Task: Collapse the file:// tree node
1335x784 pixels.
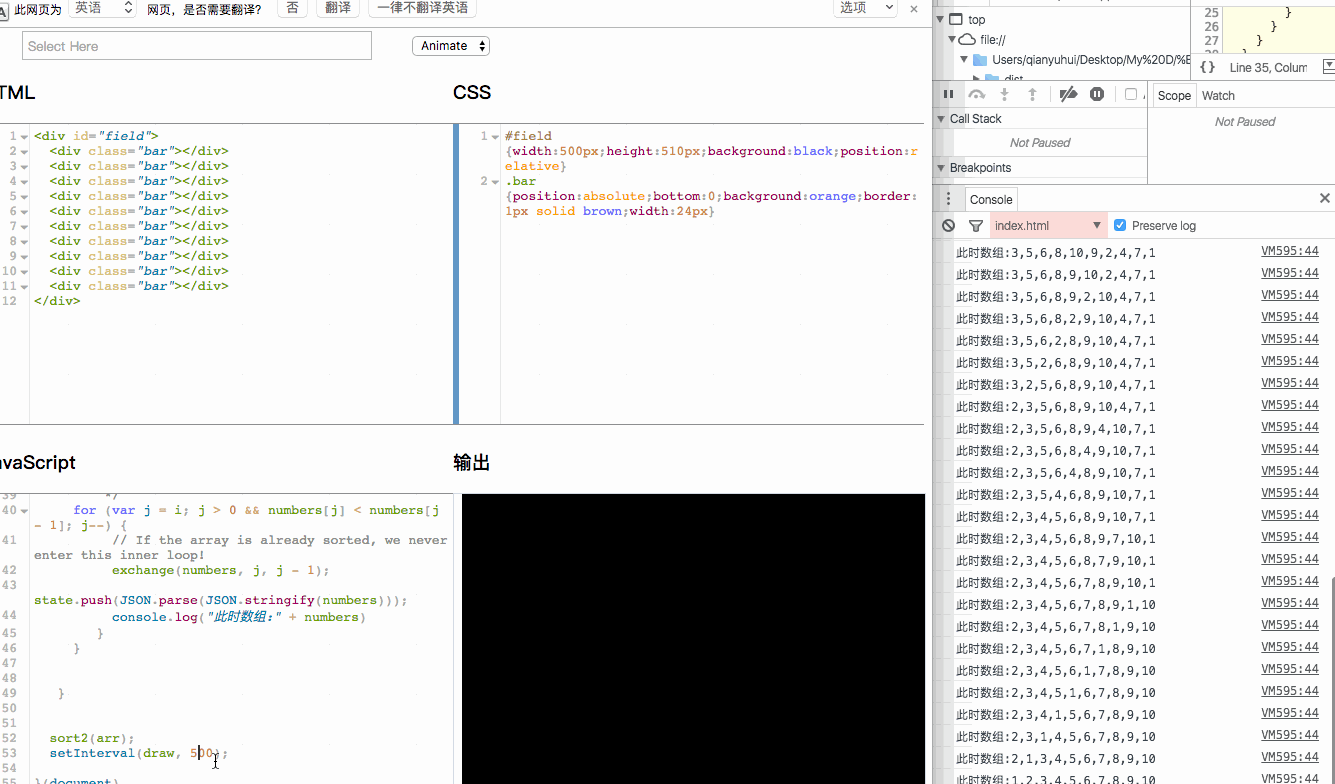Action: 952,40
